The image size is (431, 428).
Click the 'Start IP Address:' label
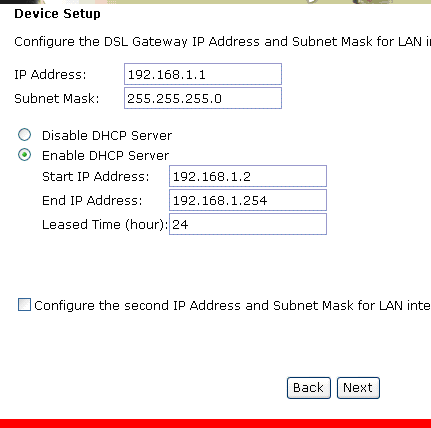tap(96, 176)
